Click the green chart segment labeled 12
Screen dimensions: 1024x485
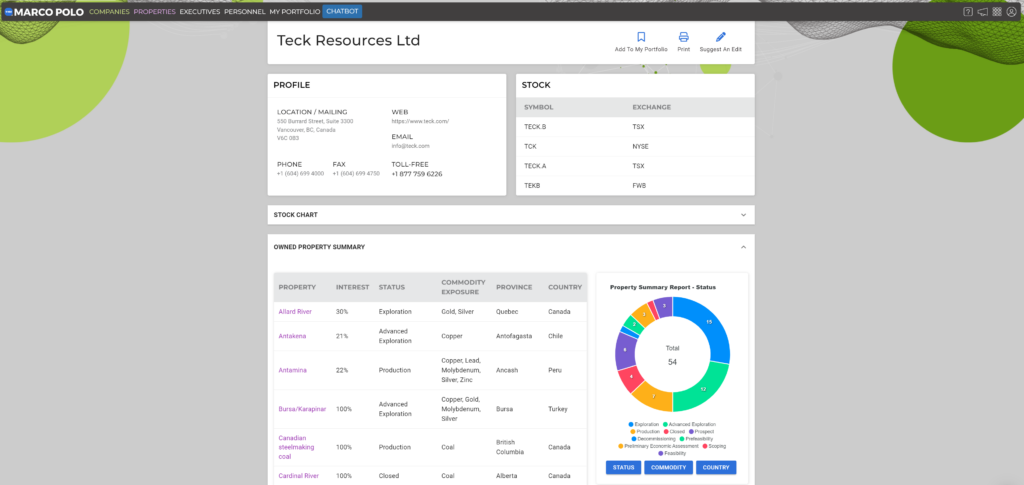[702, 390]
